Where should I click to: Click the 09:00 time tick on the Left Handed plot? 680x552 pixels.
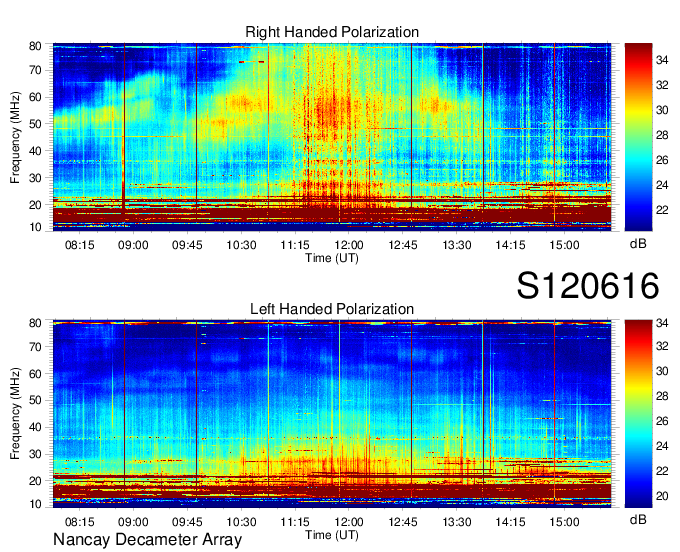(x=133, y=522)
